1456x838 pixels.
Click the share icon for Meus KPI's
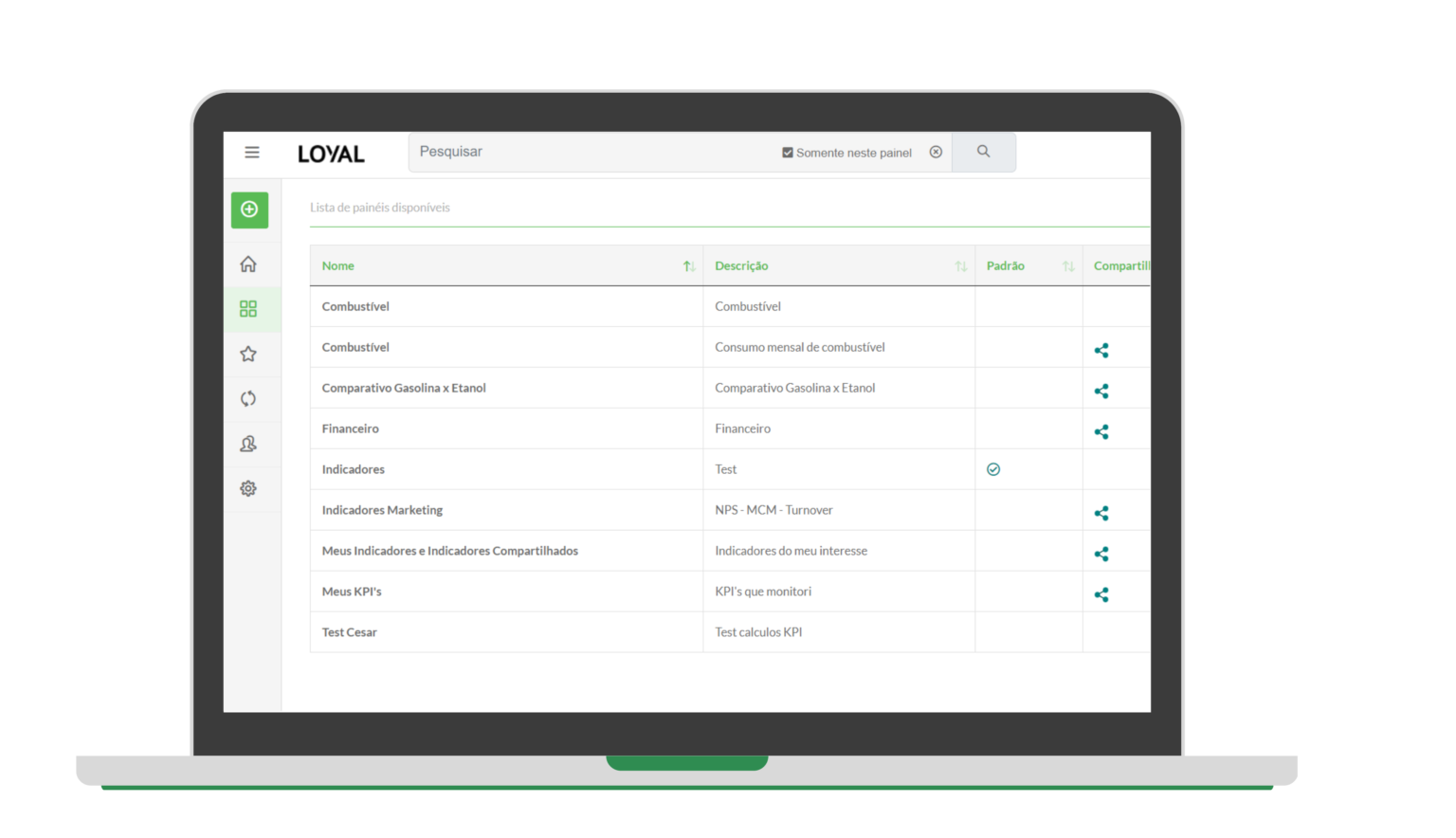click(x=1101, y=594)
